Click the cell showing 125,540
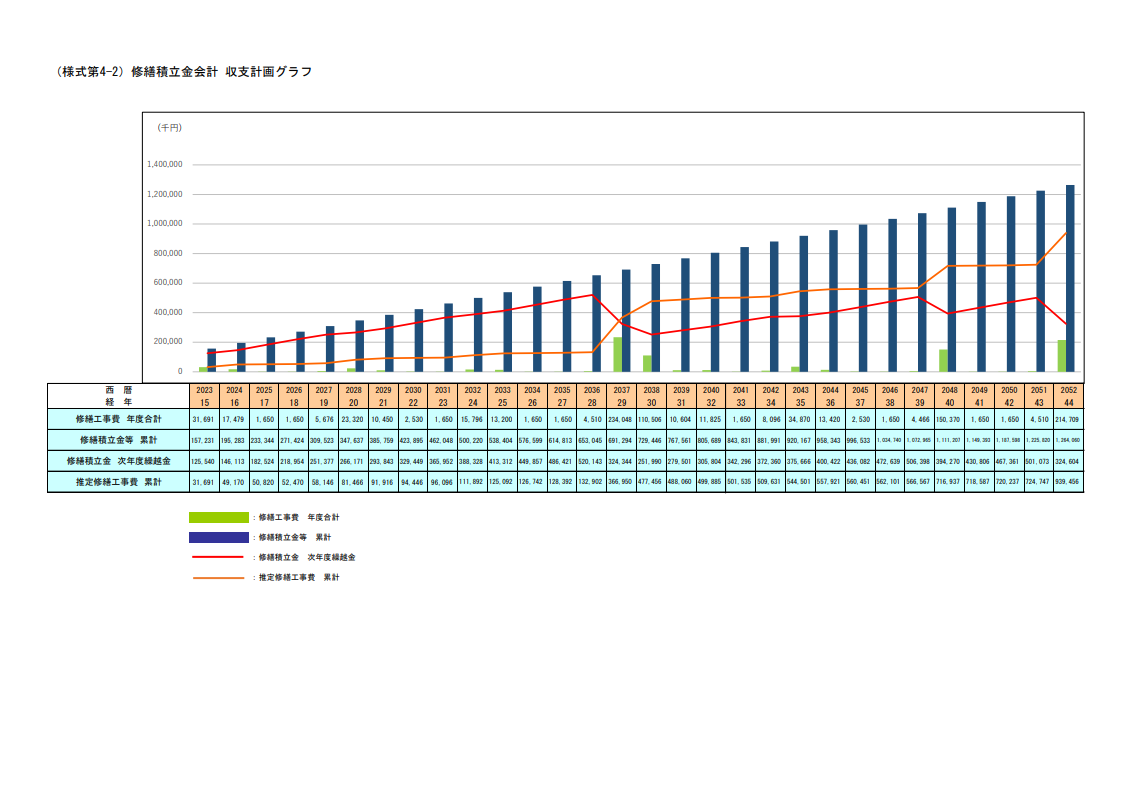Image resolution: width=1147 pixels, height=800 pixels. pyautogui.click(x=204, y=461)
